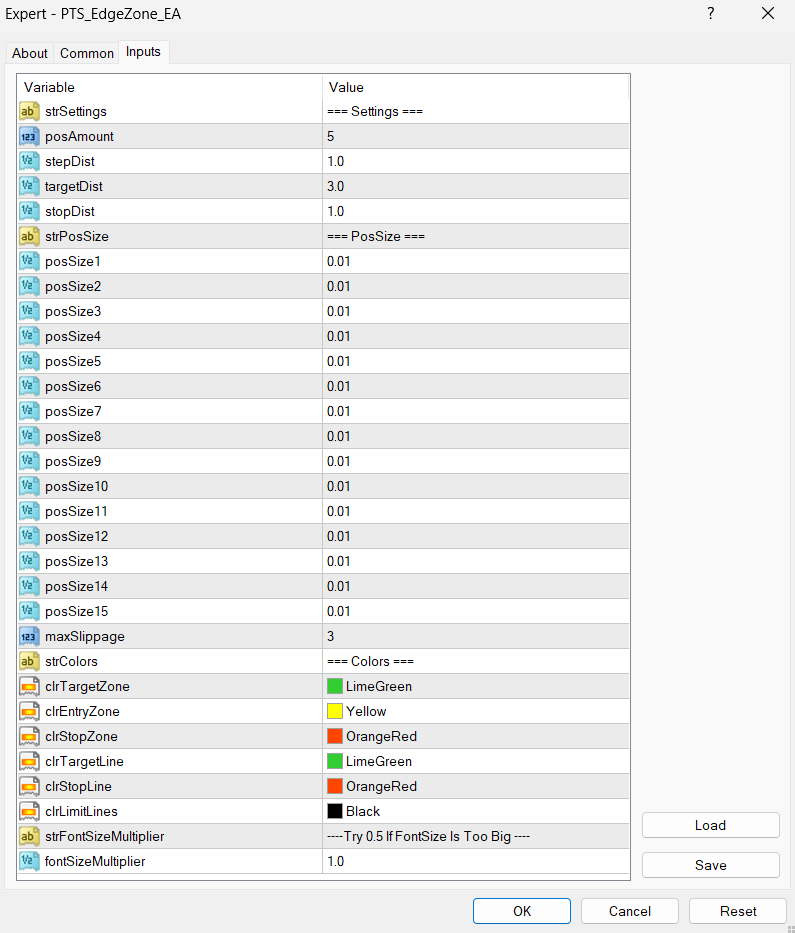Click the Cancel button
This screenshot has width=795, height=933.
[x=630, y=911]
